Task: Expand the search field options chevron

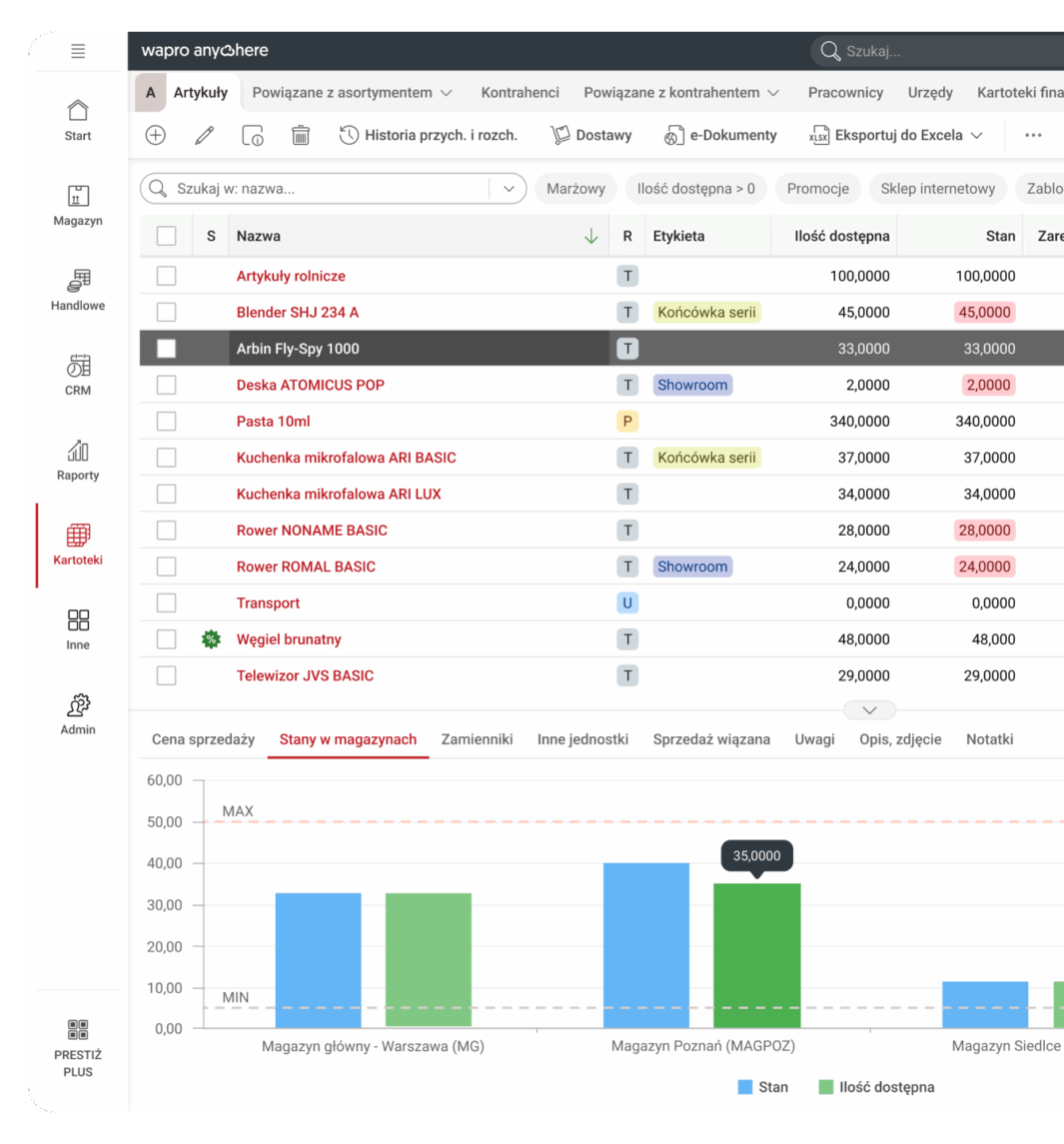Action: point(509,189)
